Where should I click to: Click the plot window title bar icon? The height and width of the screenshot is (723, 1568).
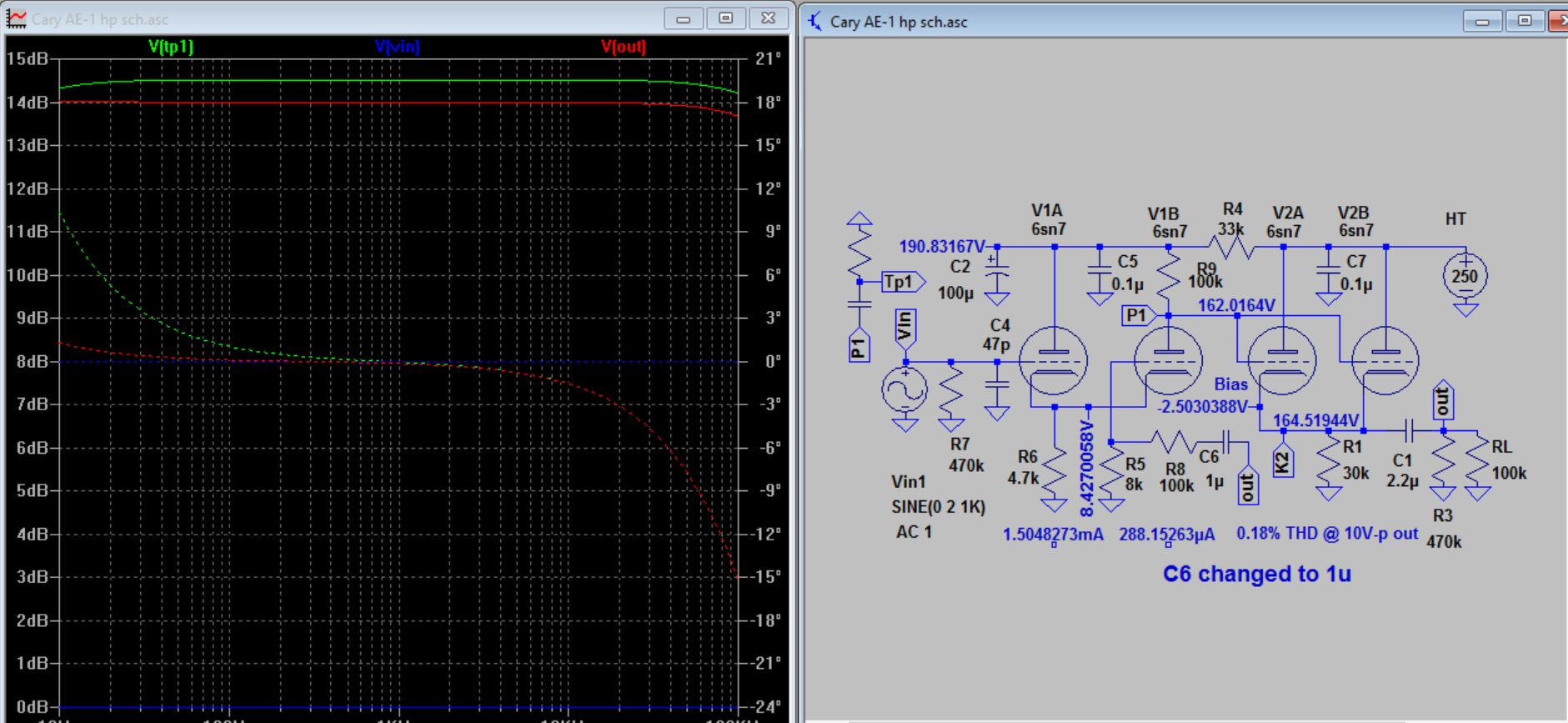(x=16, y=18)
